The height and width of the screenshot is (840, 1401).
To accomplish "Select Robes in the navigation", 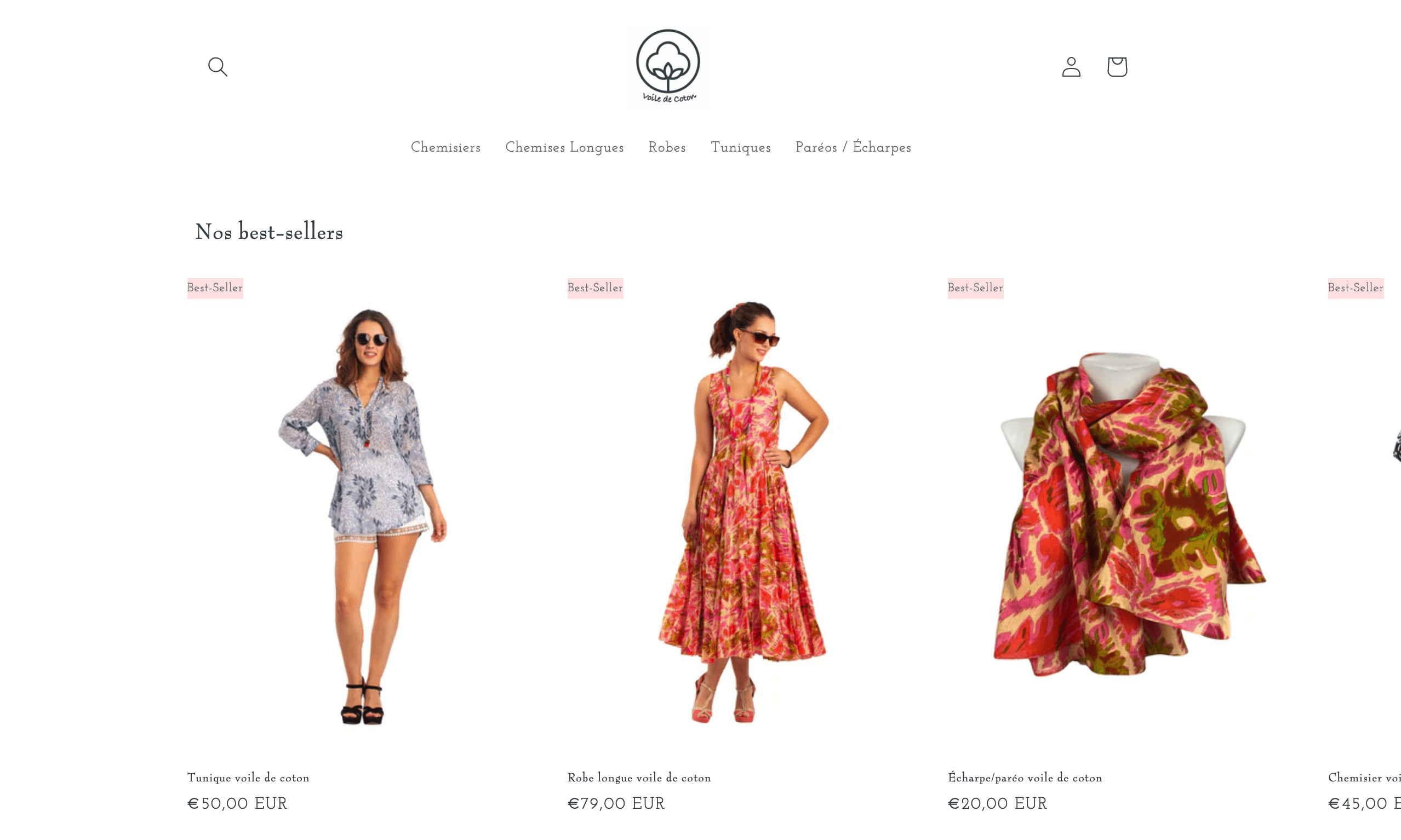I will (667, 147).
